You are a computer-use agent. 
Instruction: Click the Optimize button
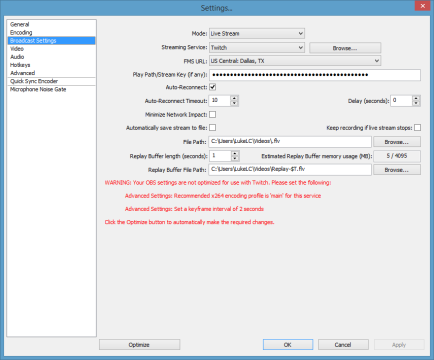tap(139, 345)
